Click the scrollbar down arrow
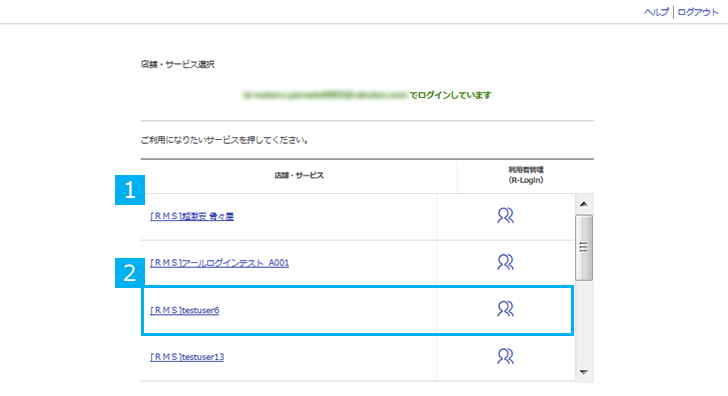728x396 pixels. click(584, 372)
